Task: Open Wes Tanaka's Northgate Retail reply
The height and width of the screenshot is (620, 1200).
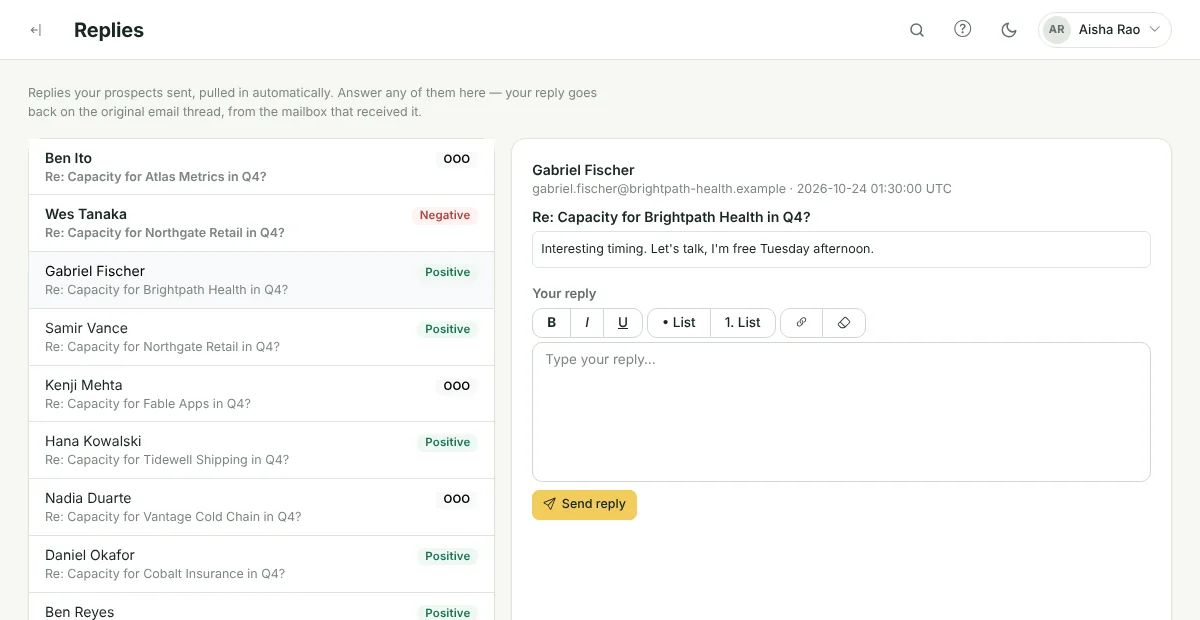Action: click(x=261, y=223)
